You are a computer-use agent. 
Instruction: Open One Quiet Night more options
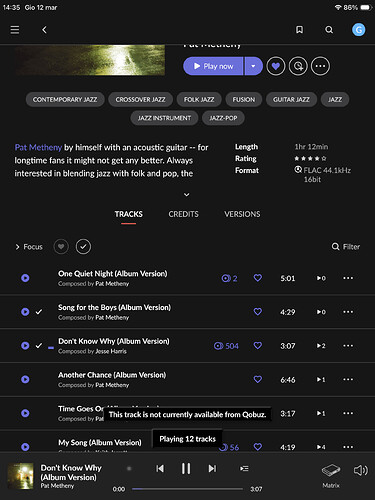(348, 278)
